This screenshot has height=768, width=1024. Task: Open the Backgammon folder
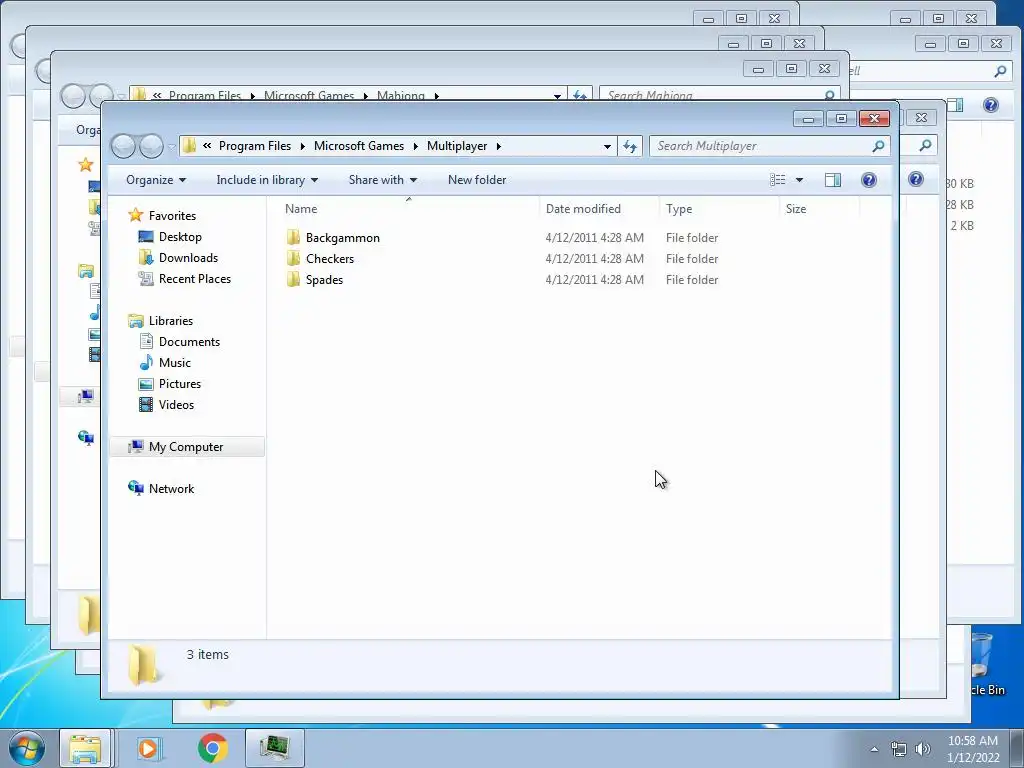point(342,238)
